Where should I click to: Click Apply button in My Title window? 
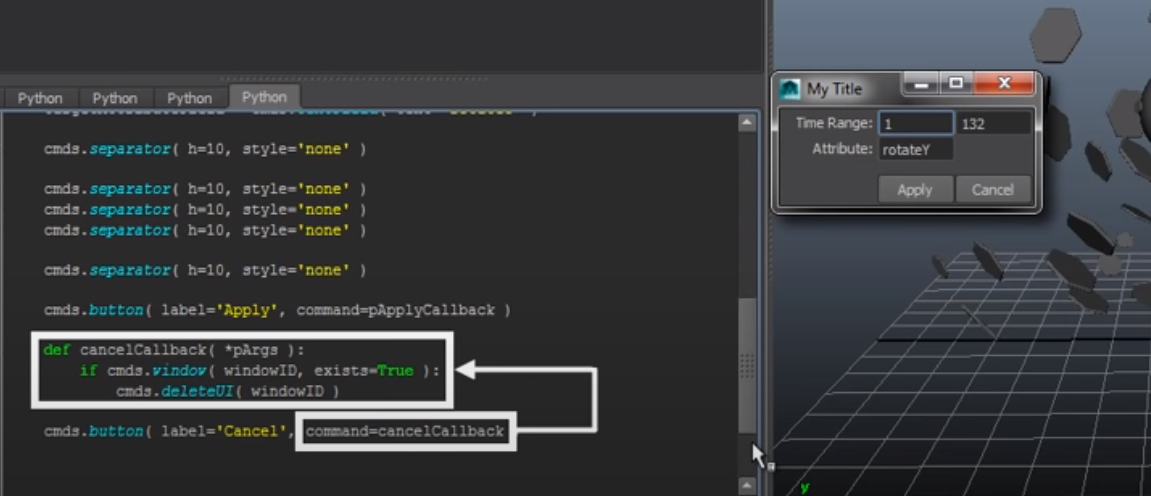(x=915, y=189)
